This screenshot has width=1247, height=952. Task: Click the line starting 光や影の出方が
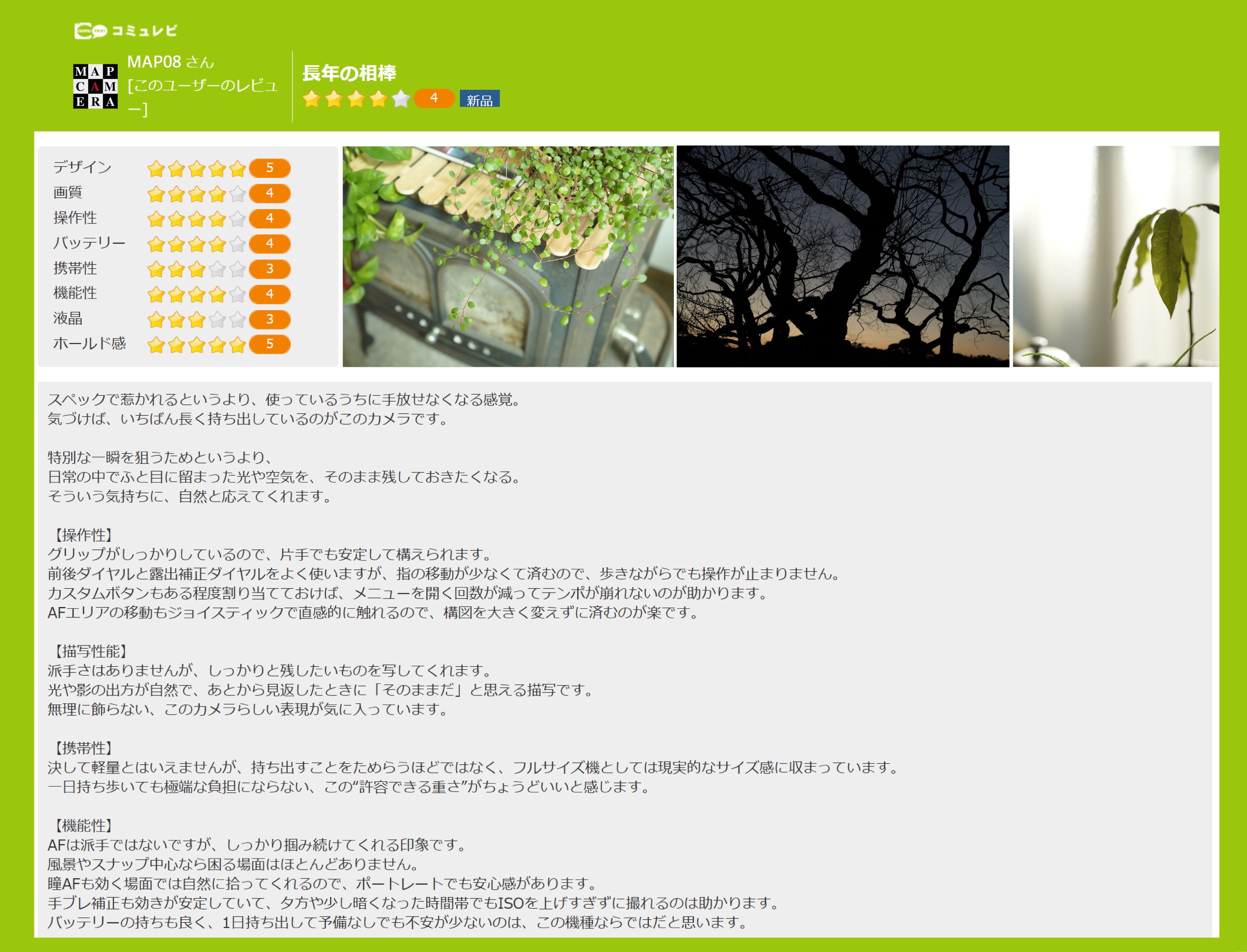click(x=321, y=690)
